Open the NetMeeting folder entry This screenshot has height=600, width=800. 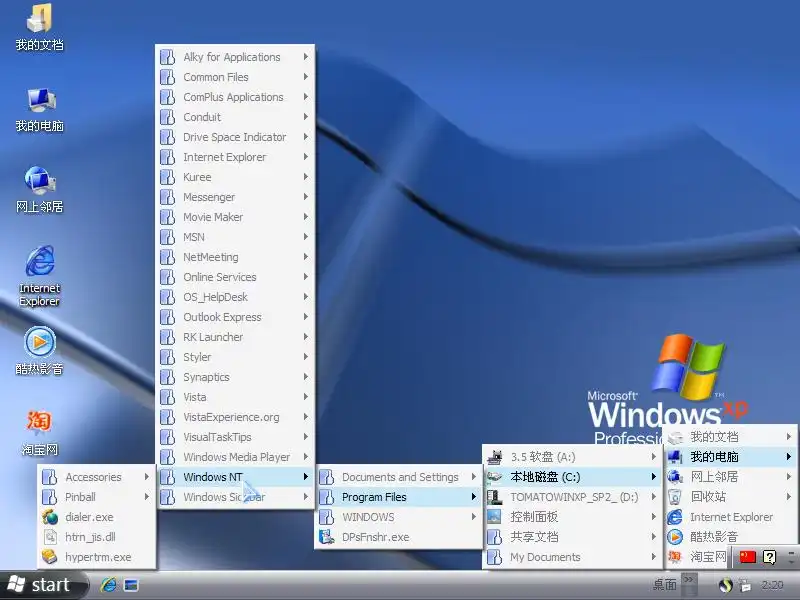click(x=235, y=257)
